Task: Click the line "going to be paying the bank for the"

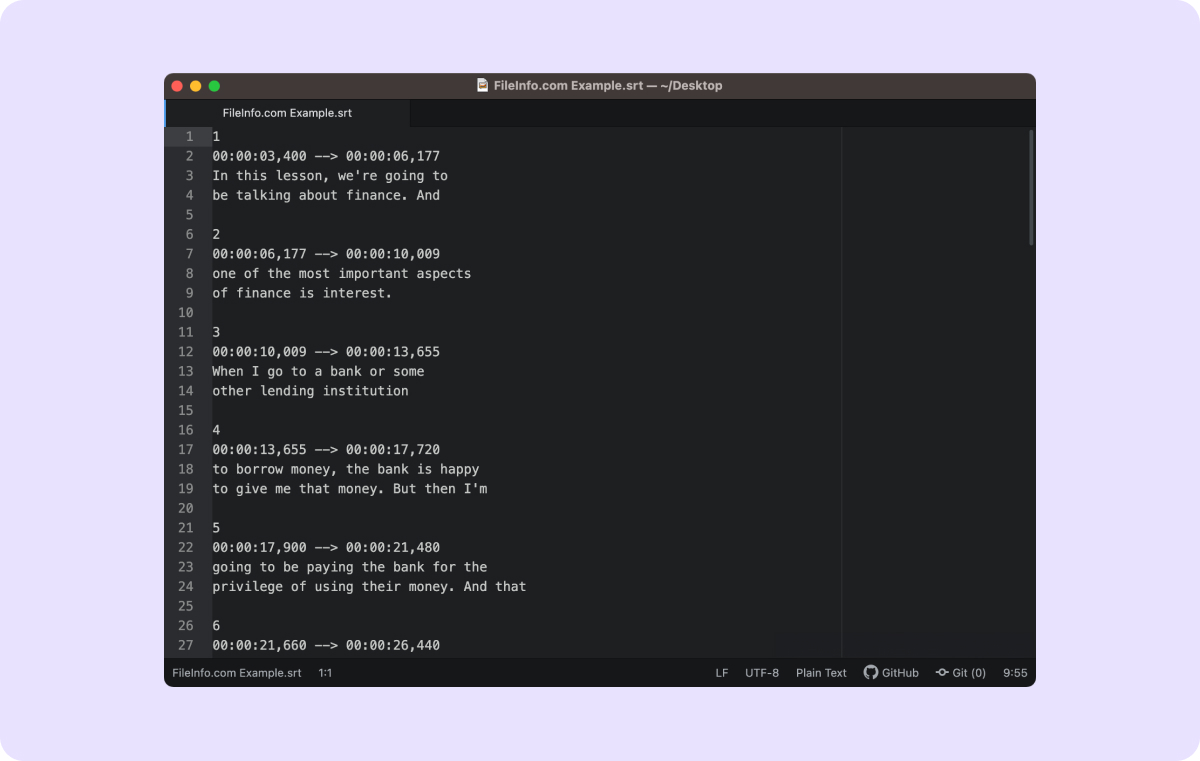Action: pos(350,567)
